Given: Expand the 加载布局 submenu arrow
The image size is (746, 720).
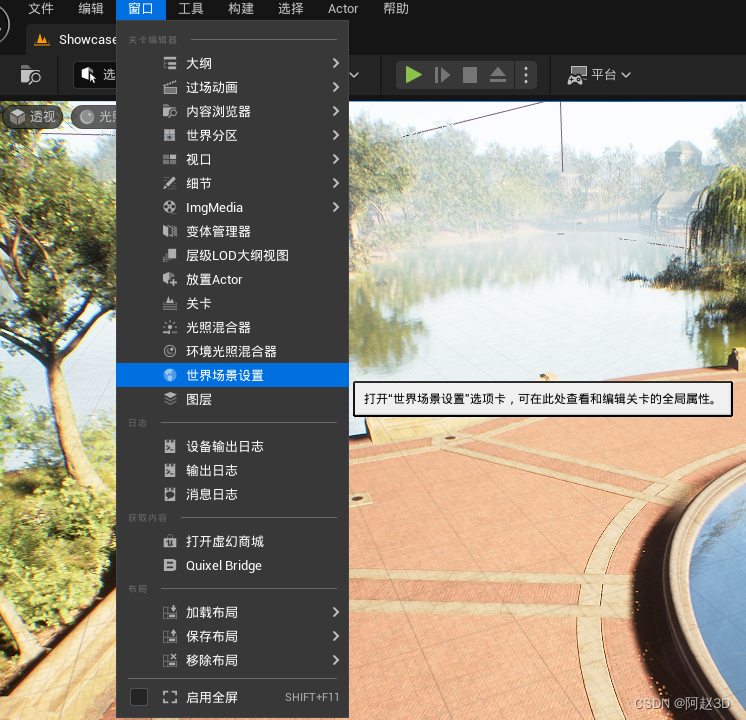Looking at the screenshot, I should pos(336,612).
